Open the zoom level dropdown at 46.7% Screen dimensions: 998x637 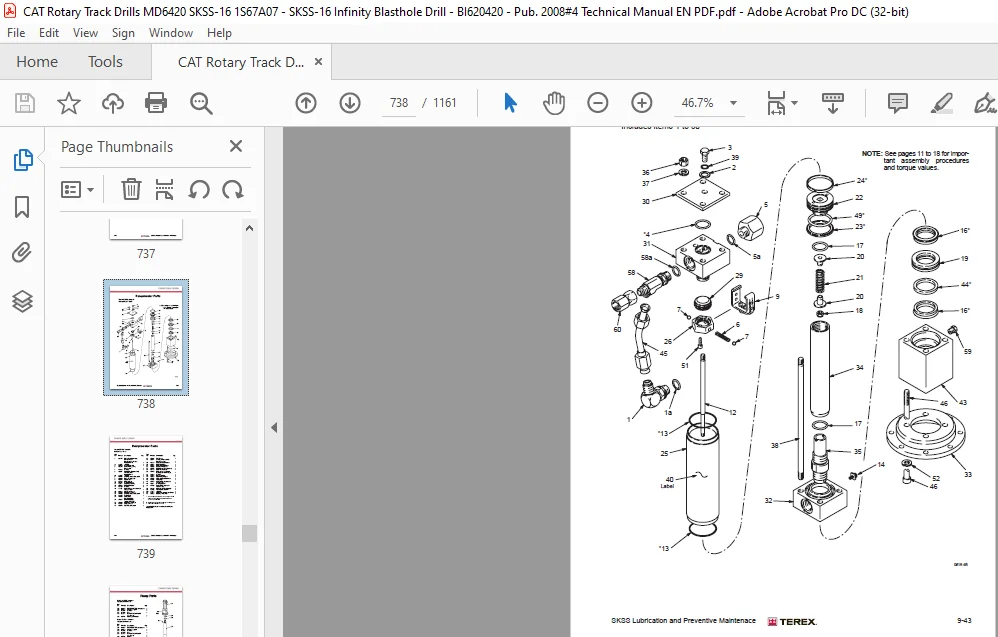coord(733,102)
